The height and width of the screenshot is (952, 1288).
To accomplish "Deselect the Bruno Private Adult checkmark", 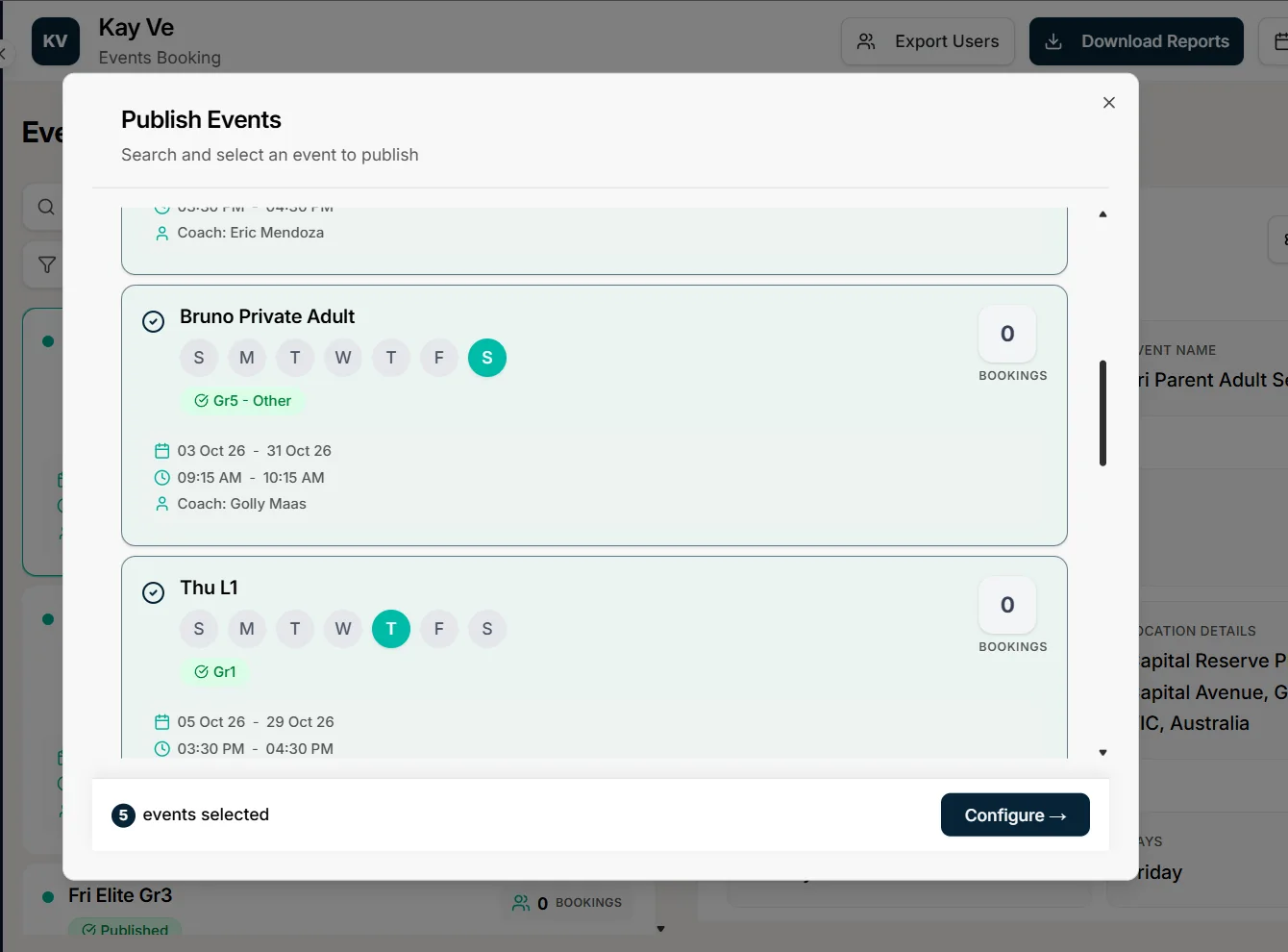I will (154, 321).
